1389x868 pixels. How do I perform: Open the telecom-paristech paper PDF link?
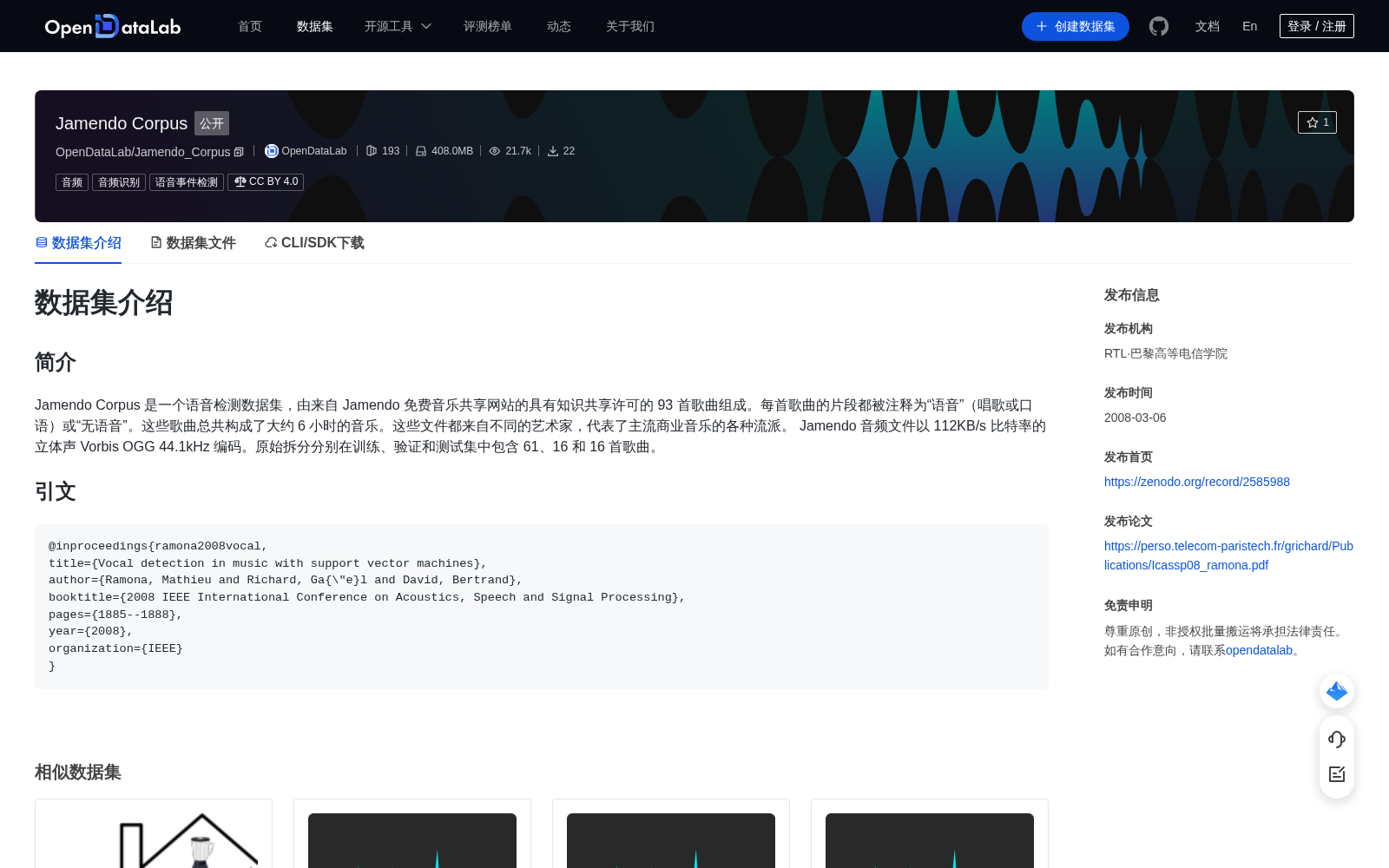pyautogui.click(x=1228, y=556)
